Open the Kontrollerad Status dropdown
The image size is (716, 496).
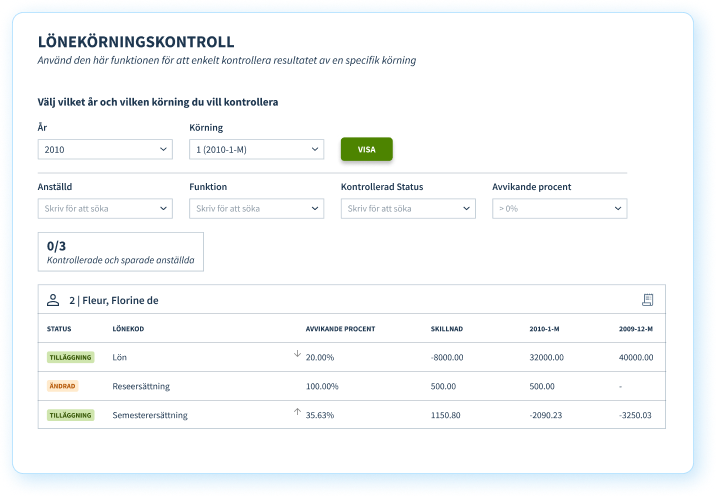(408, 208)
